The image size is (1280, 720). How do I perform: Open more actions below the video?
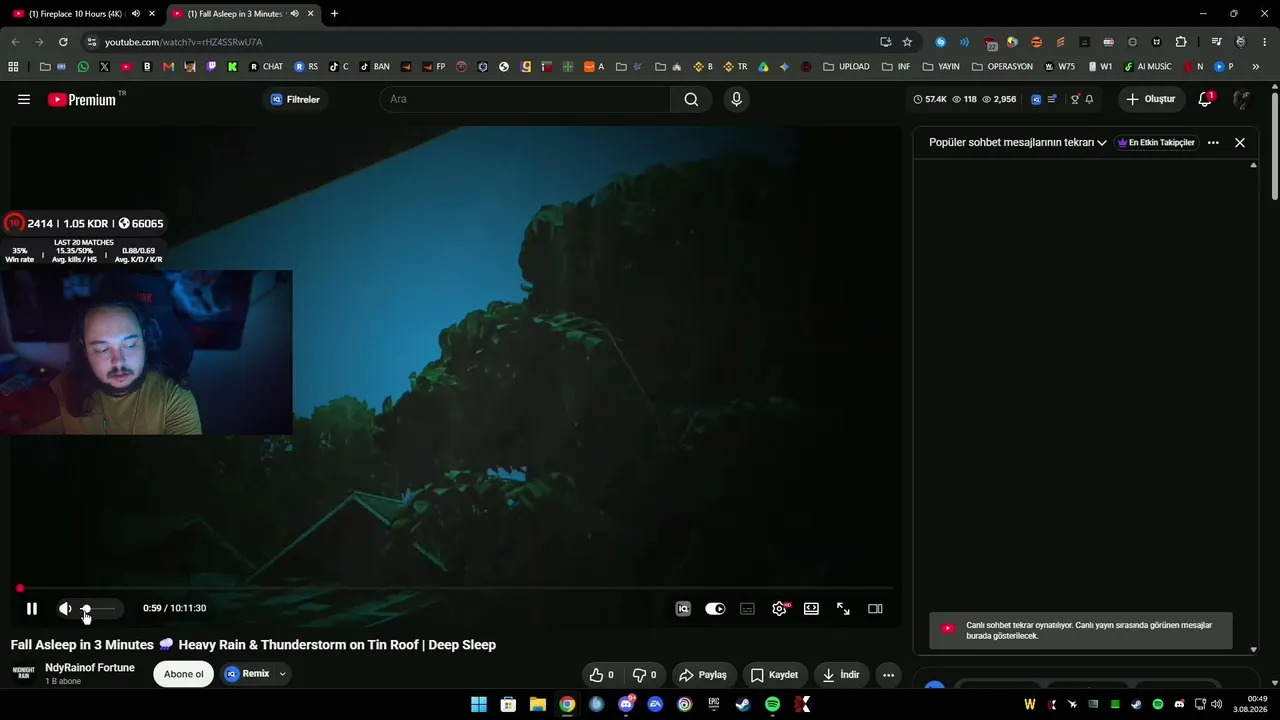[888, 675]
